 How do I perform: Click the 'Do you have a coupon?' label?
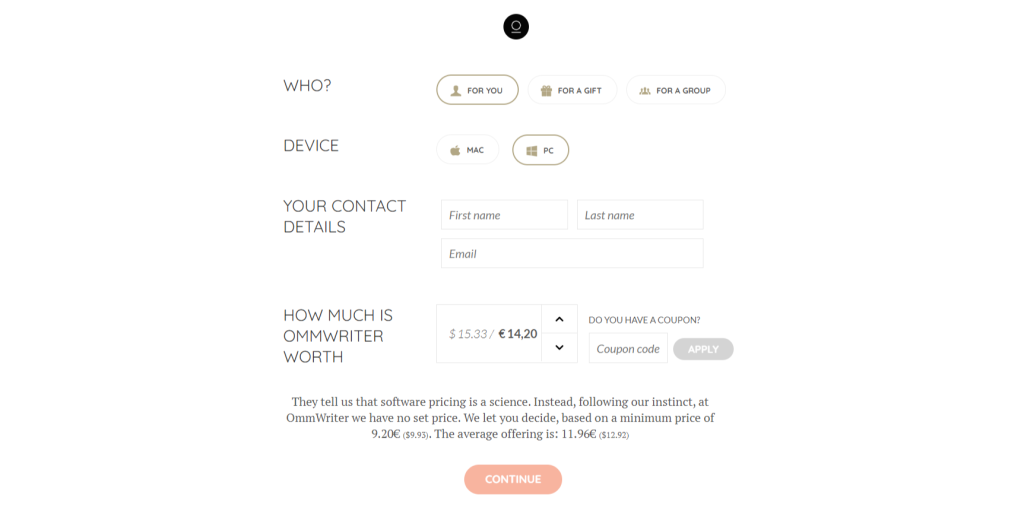(644, 320)
